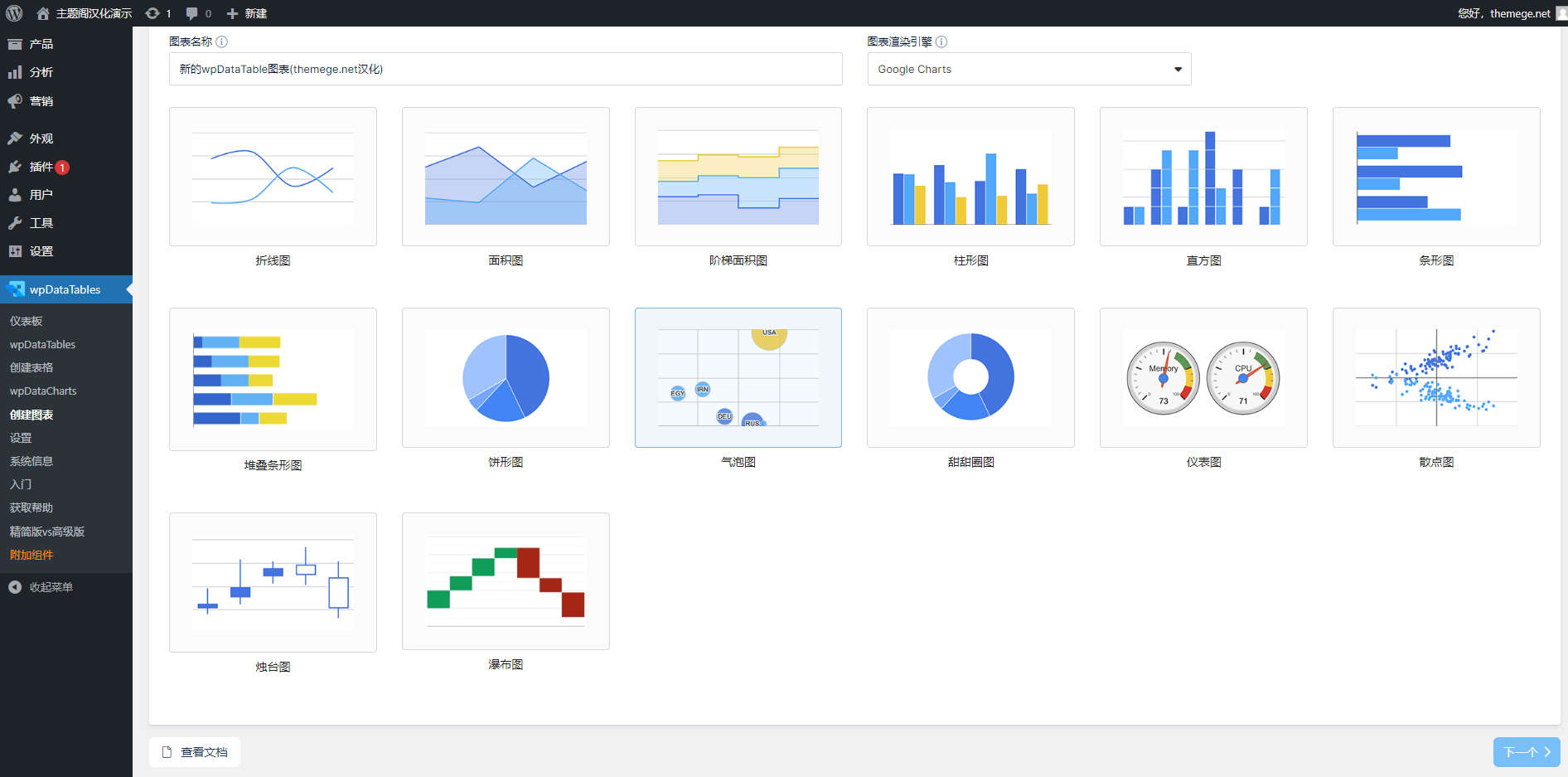Click the 新建 plus button in admin bar
Viewport: 1568px width, 777px height.
pyautogui.click(x=246, y=13)
